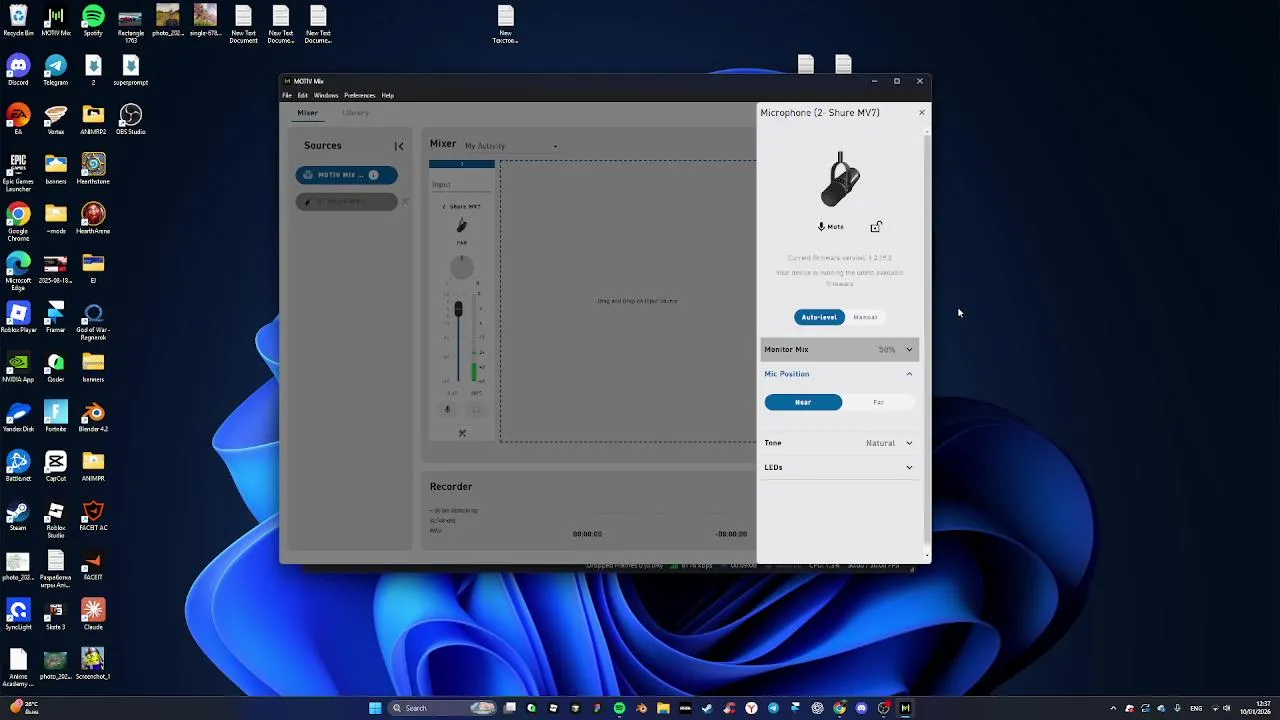Viewport: 1280px width, 720px height.
Task: Expand the LEDs section
Action: [x=839, y=467]
